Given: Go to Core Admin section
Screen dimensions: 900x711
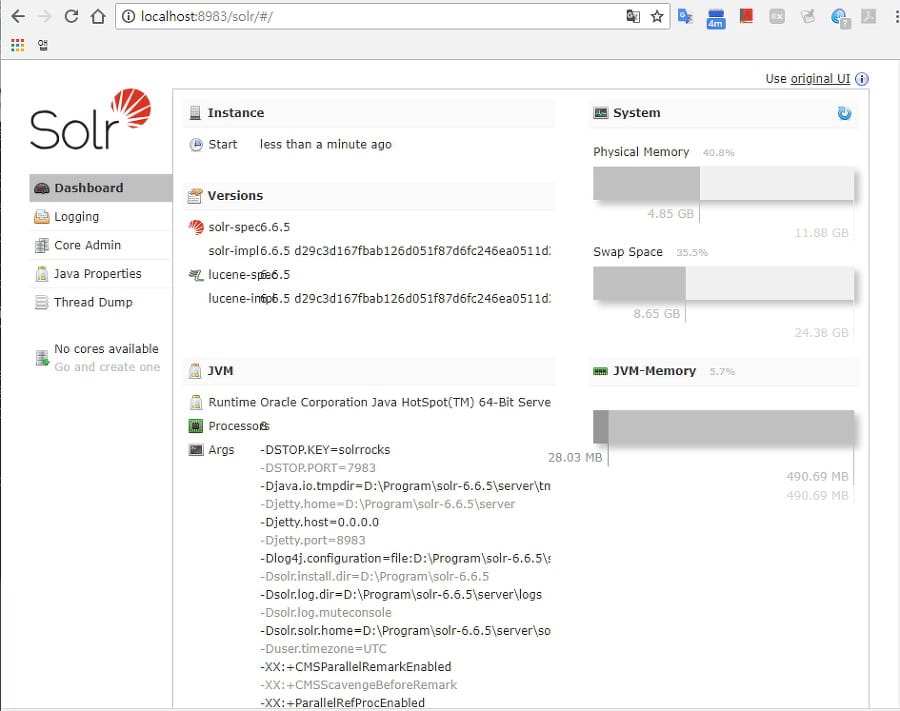Looking at the screenshot, I should click(x=87, y=245).
